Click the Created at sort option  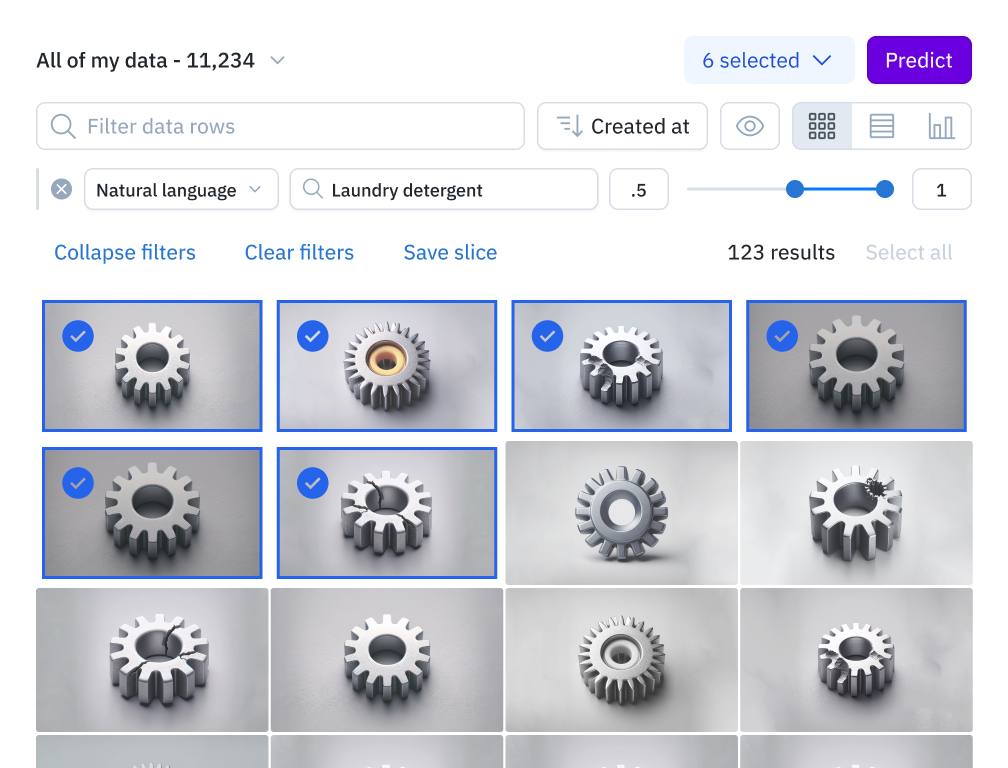point(622,126)
